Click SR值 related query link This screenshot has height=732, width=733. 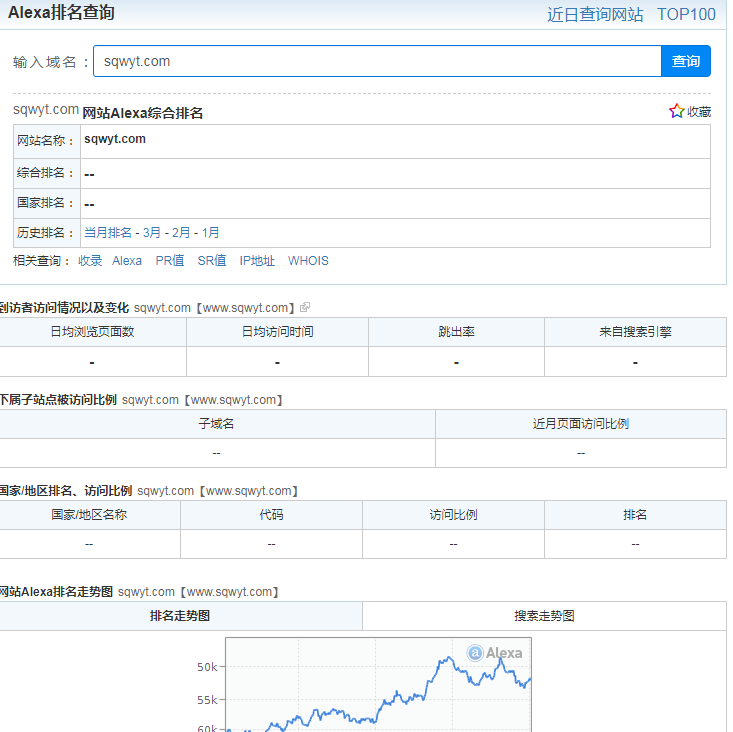pyautogui.click(x=212, y=260)
